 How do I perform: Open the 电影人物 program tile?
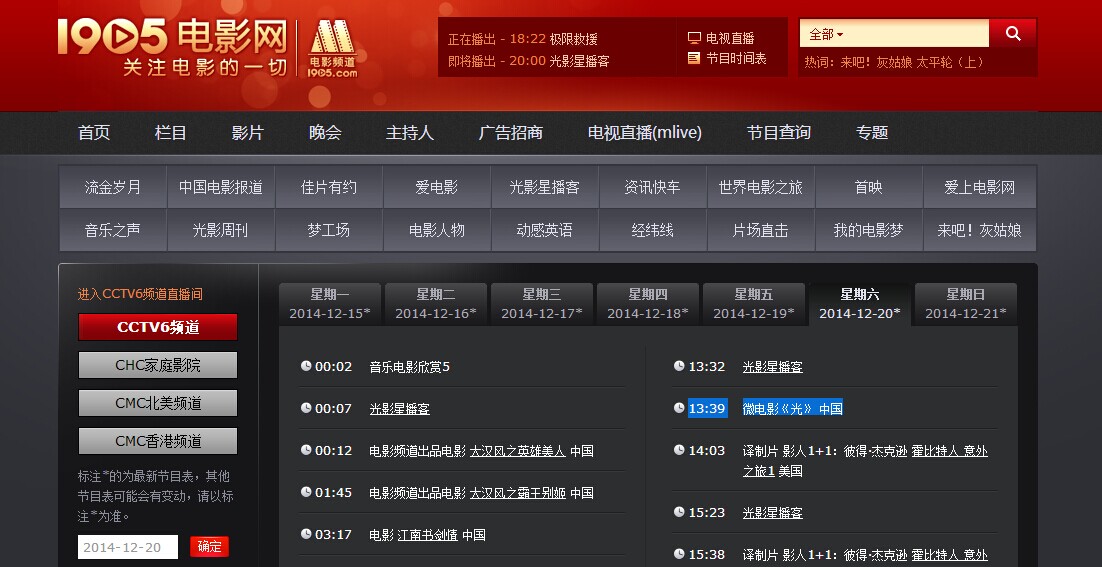click(x=436, y=230)
